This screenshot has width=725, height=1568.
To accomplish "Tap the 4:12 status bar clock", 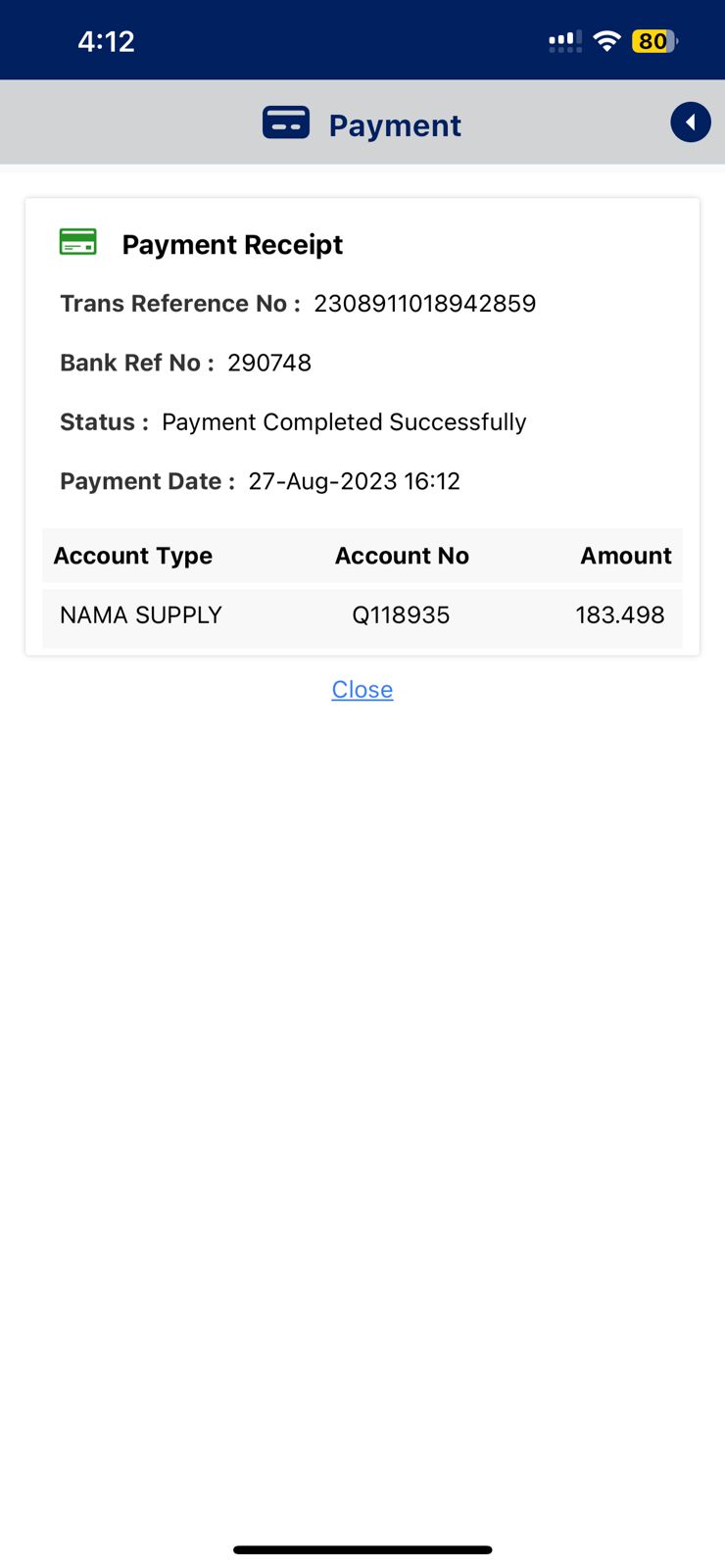I will (106, 41).
